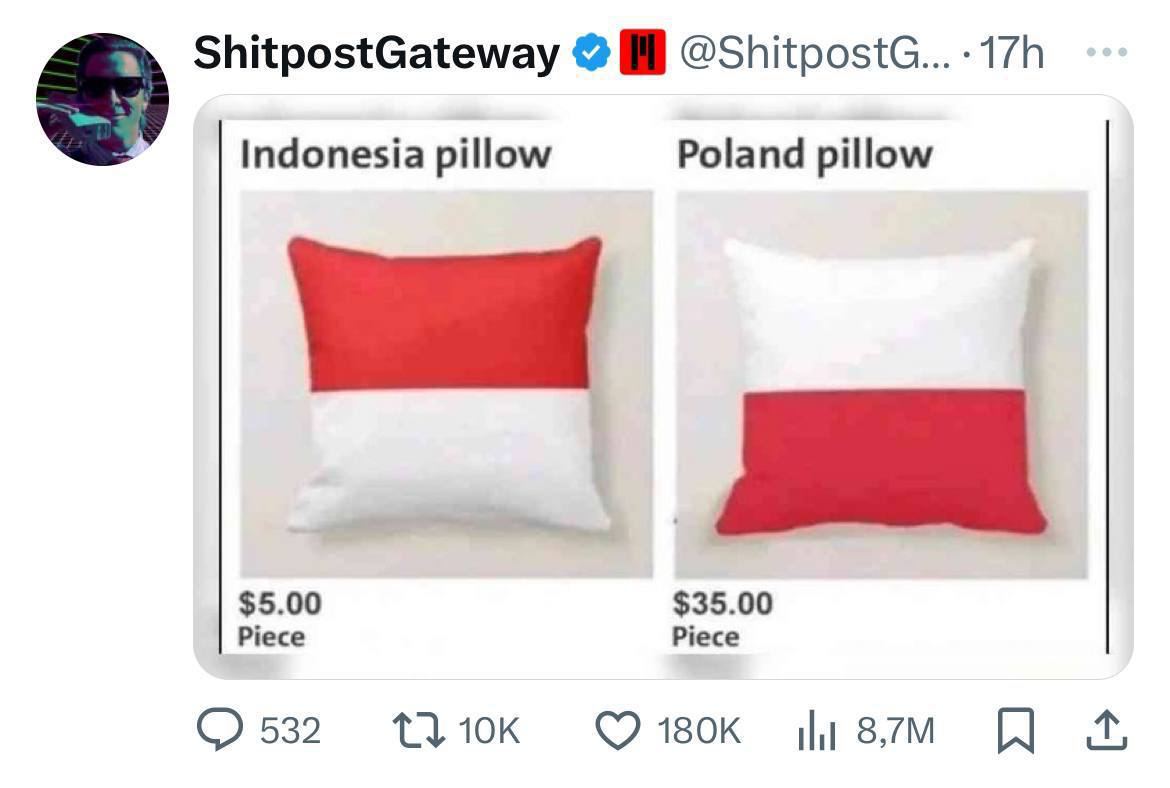
Task: Click the $35.00 price text
Action: point(722,604)
